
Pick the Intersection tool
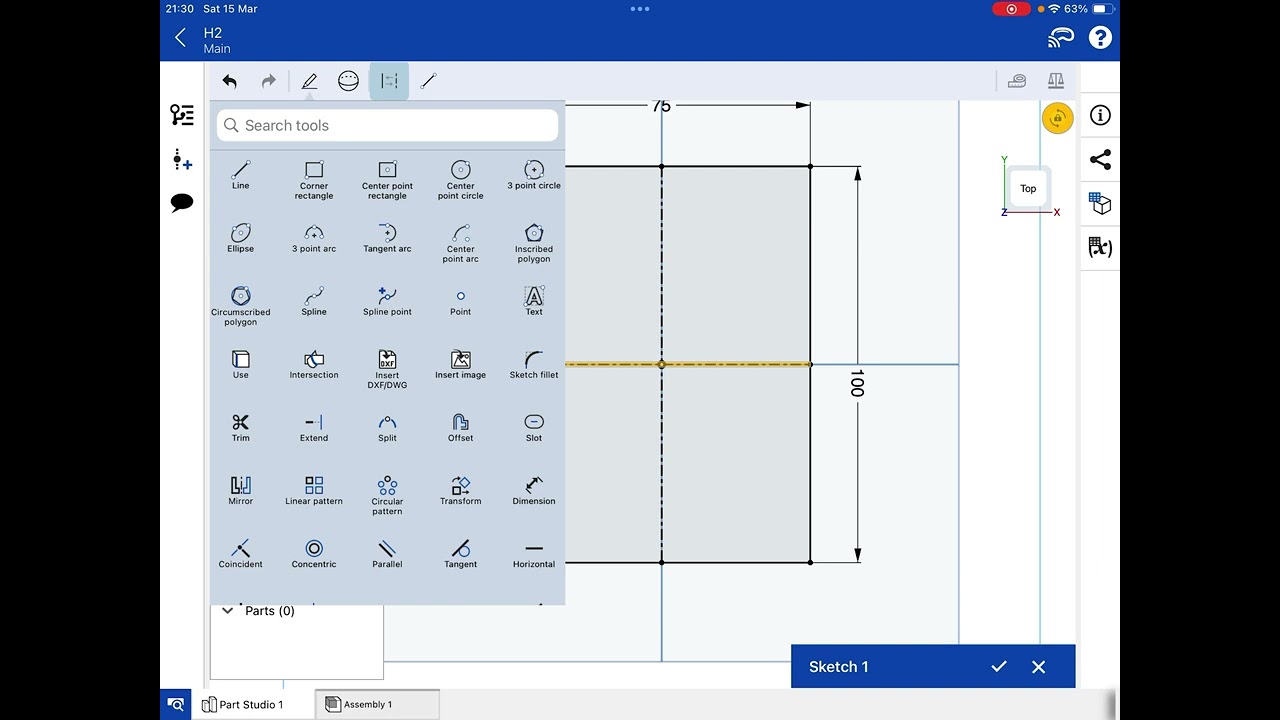314,364
